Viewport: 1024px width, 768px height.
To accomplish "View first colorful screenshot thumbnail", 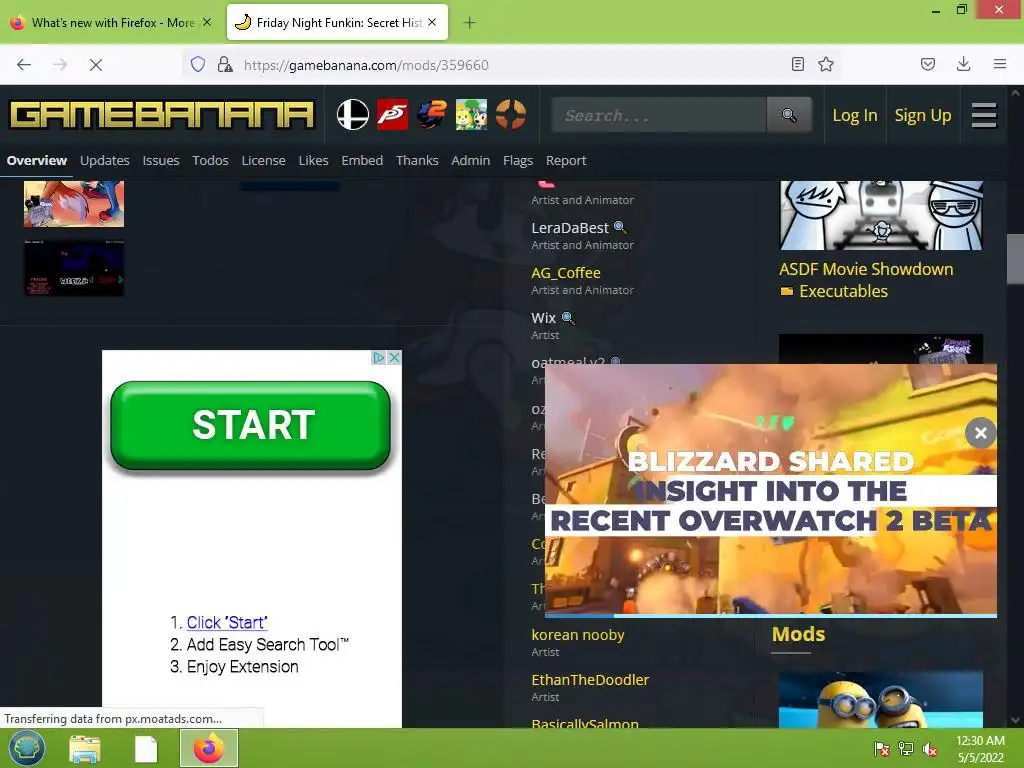I will (74, 204).
